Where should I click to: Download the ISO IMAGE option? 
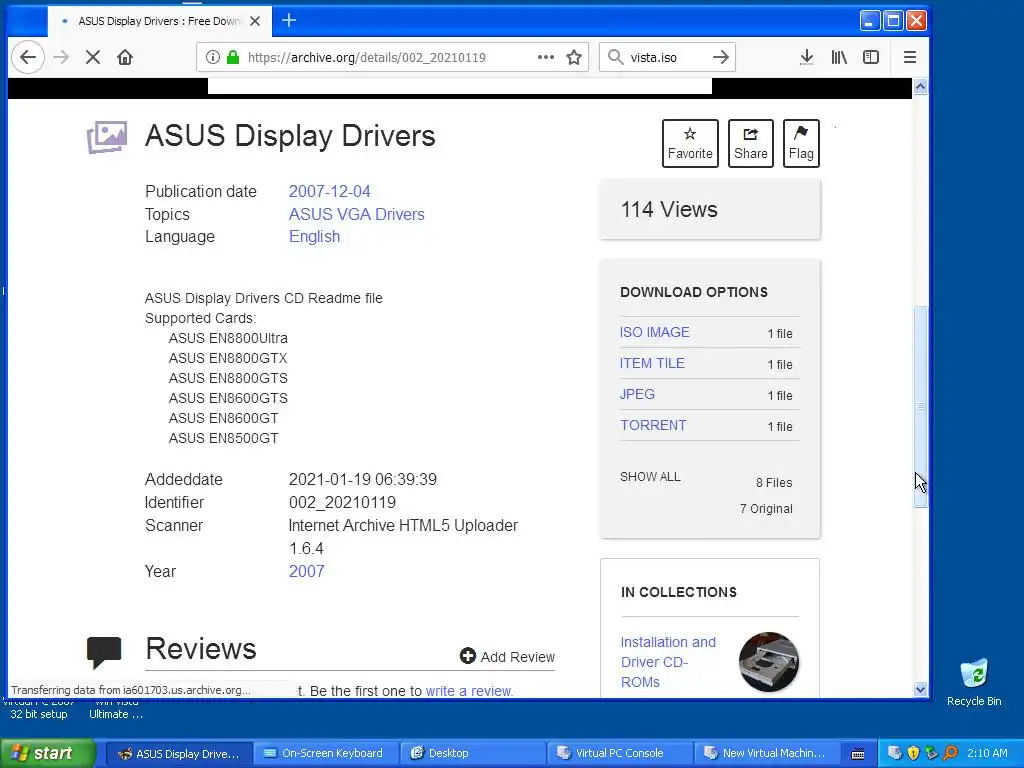click(654, 332)
